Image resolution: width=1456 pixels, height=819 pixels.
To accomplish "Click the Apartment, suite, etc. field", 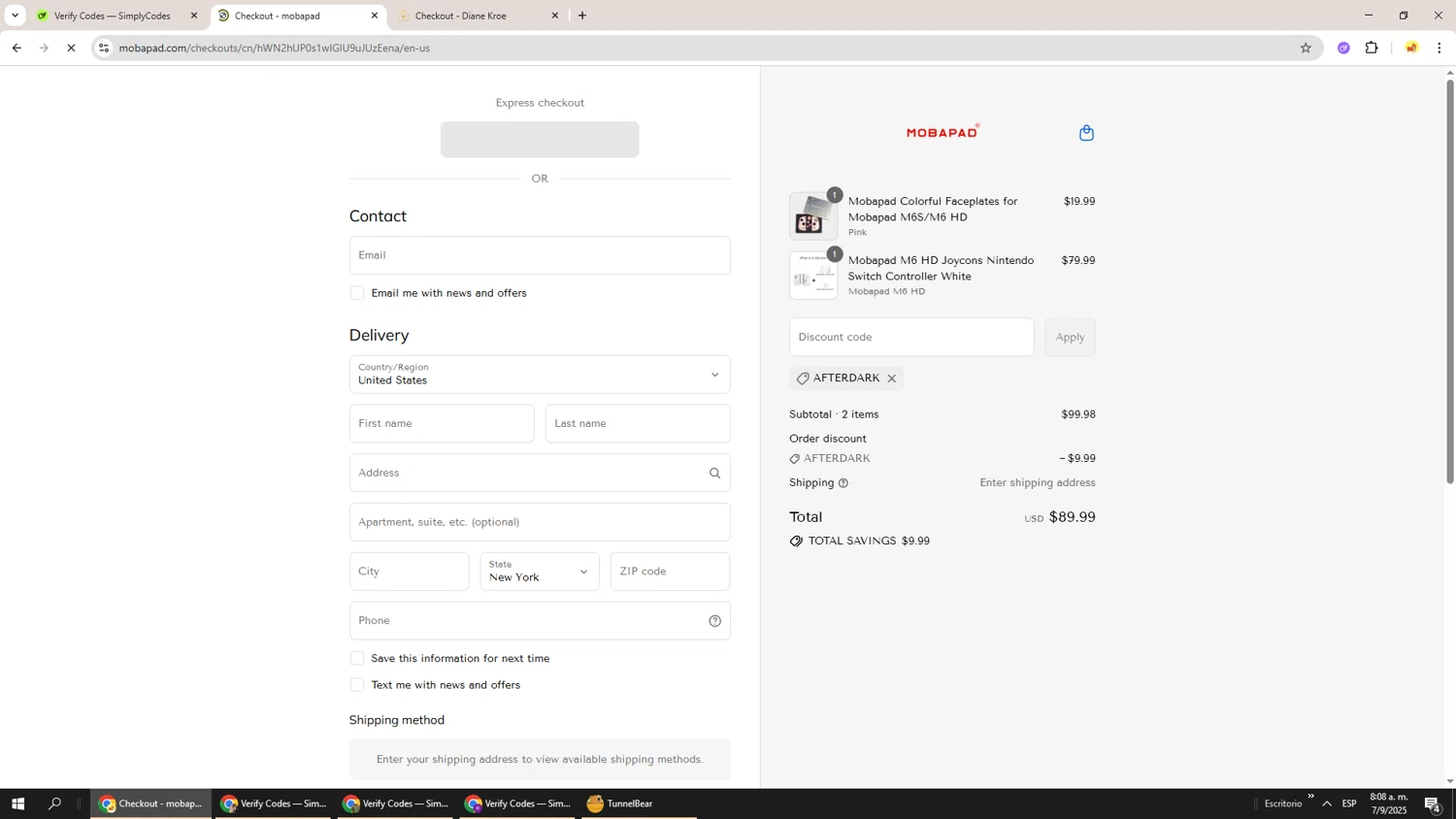I will (x=540, y=522).
